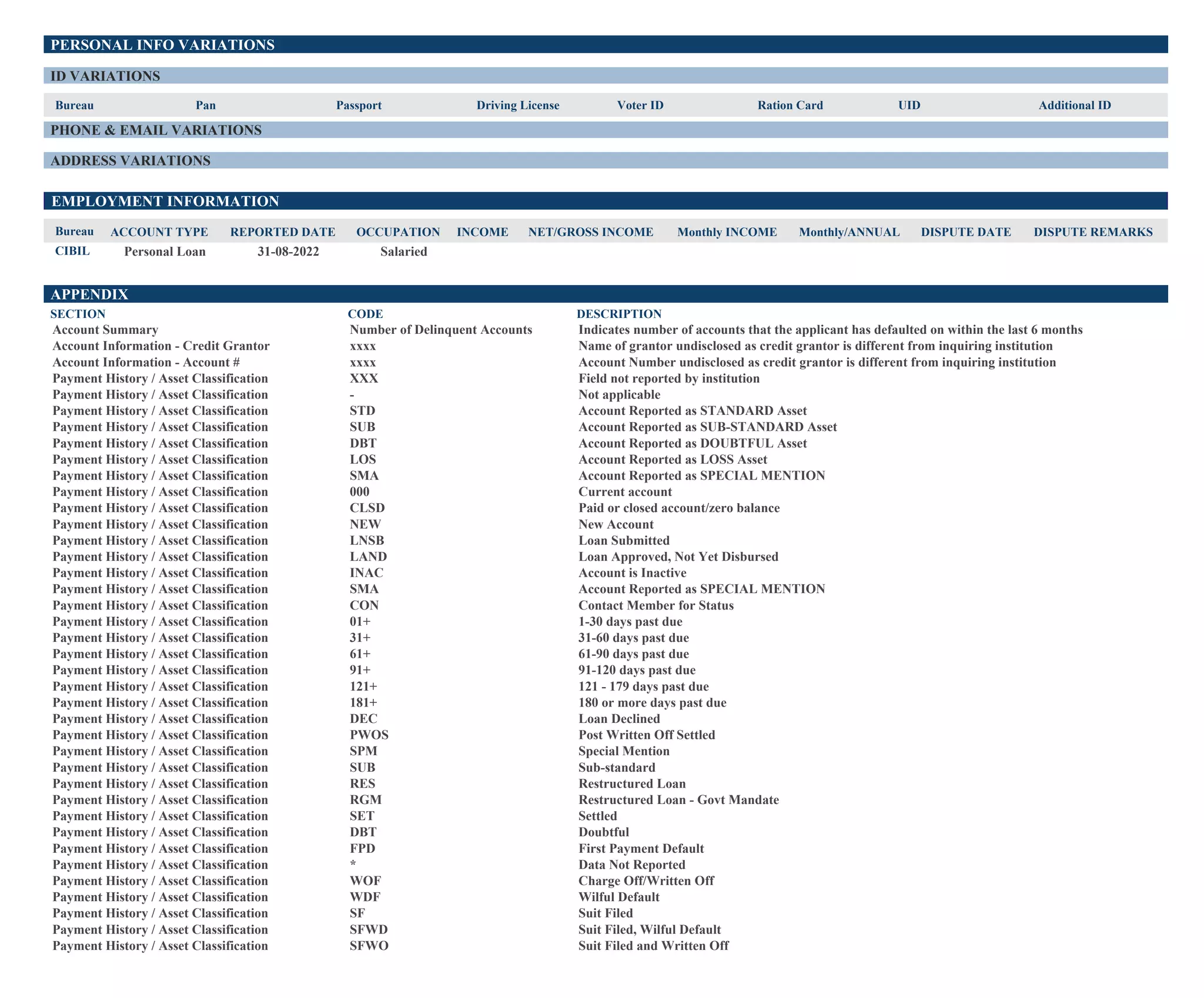Click the XXX code entry

point(364,379)
